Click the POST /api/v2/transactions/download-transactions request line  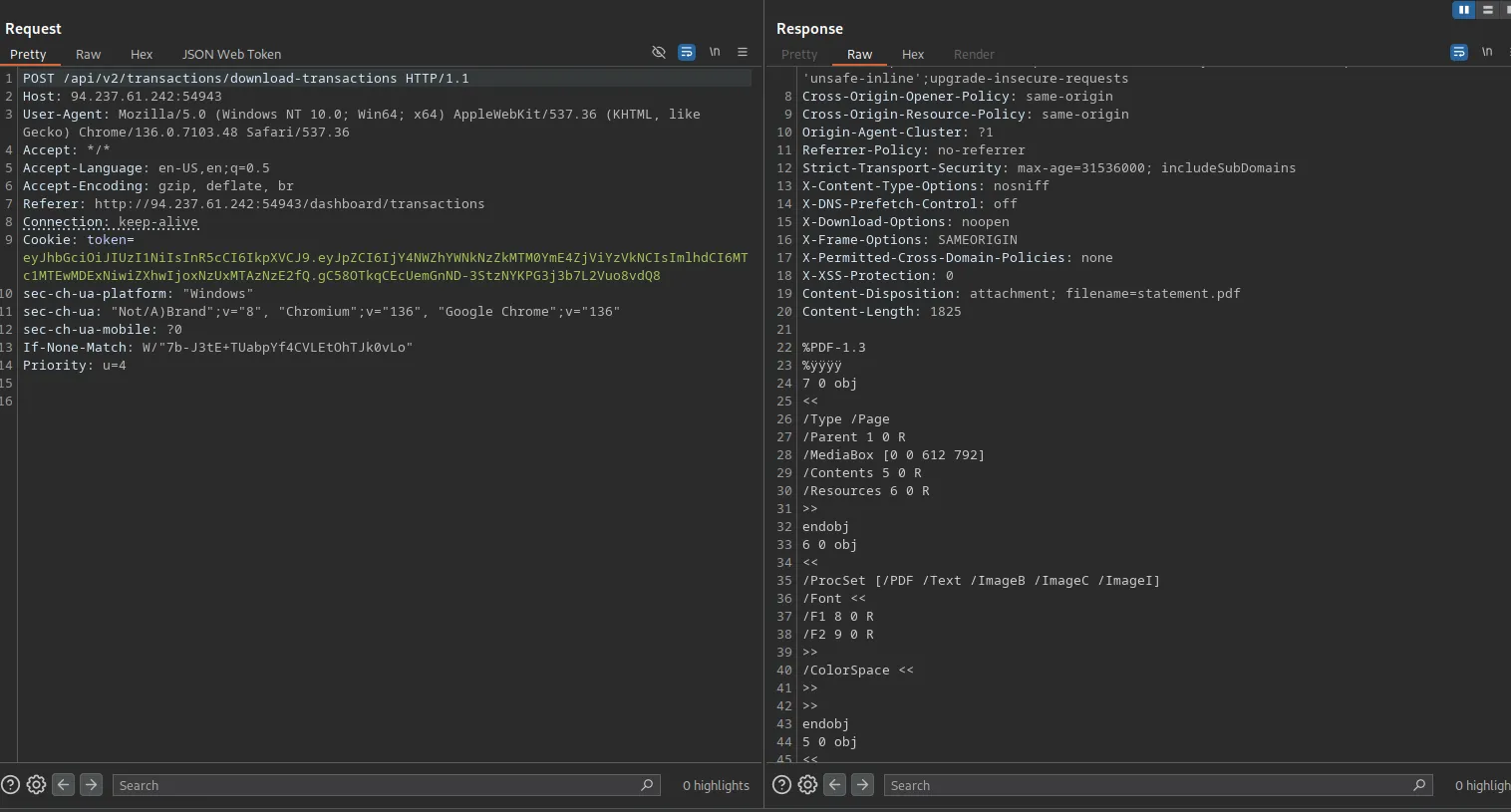point(245,79)
